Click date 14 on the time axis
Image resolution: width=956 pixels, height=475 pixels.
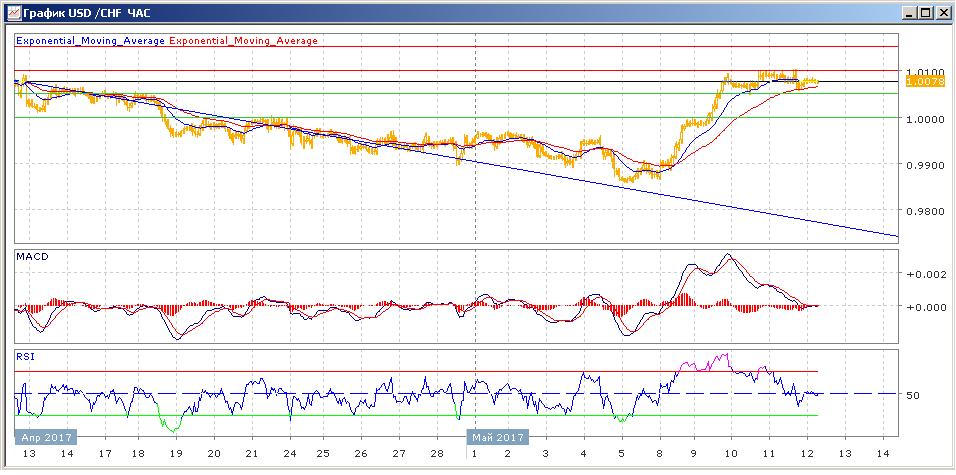pyautogui.click(x=882, y=454)
